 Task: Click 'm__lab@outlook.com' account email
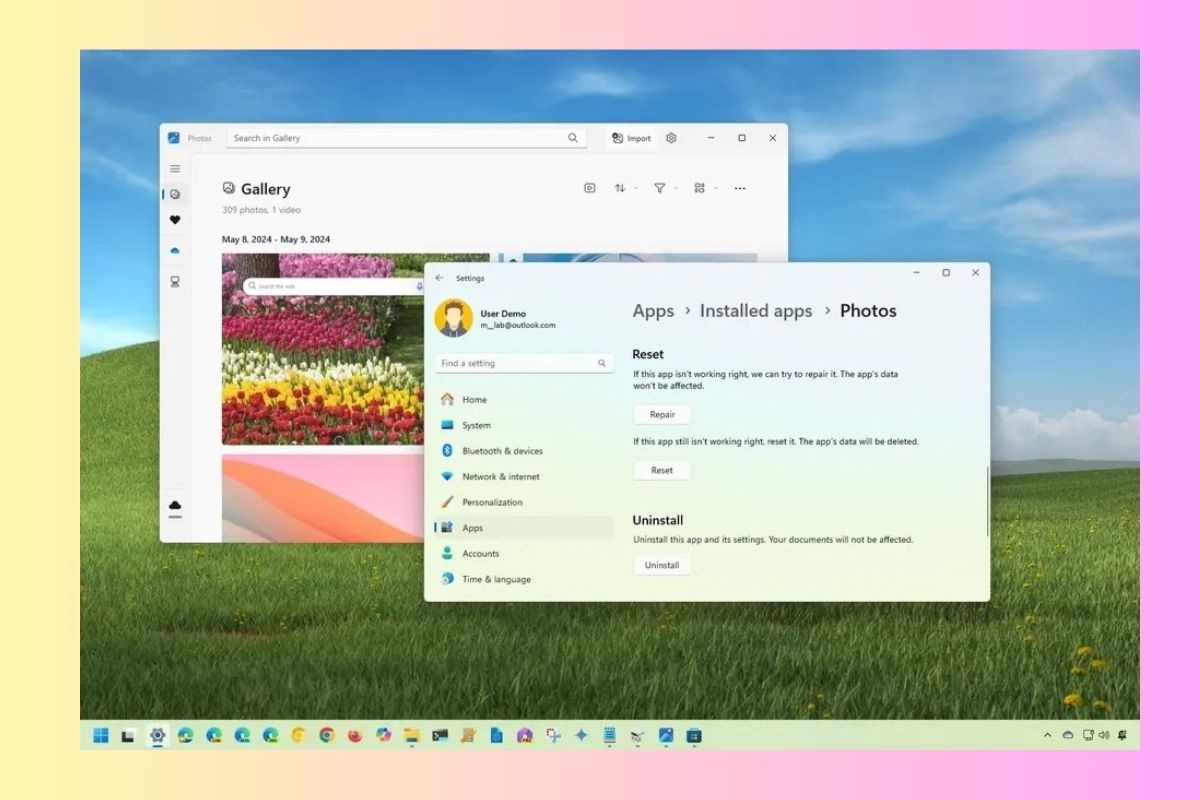(x=518, y=325)
